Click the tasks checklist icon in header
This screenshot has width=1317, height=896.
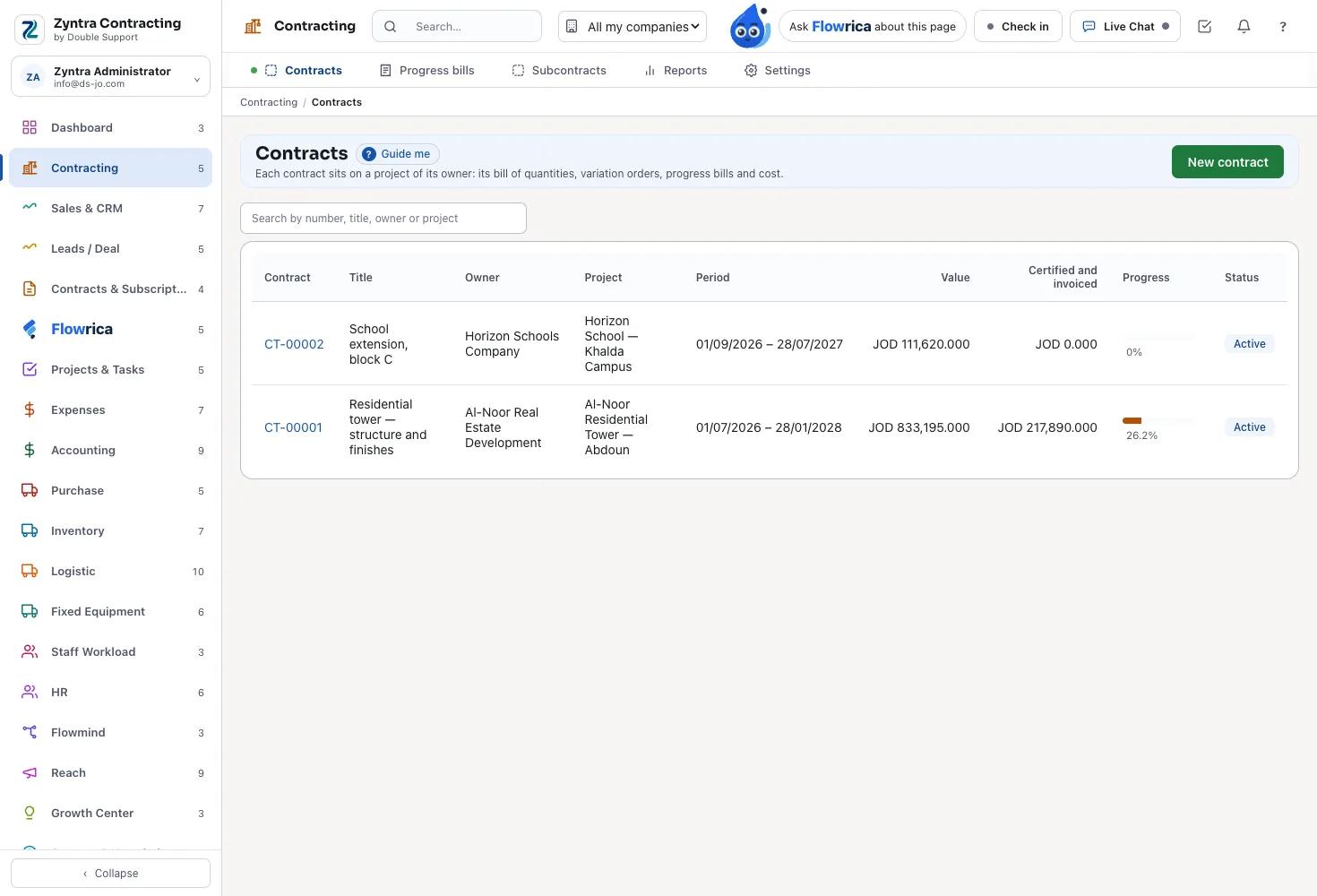[1204, 27]
